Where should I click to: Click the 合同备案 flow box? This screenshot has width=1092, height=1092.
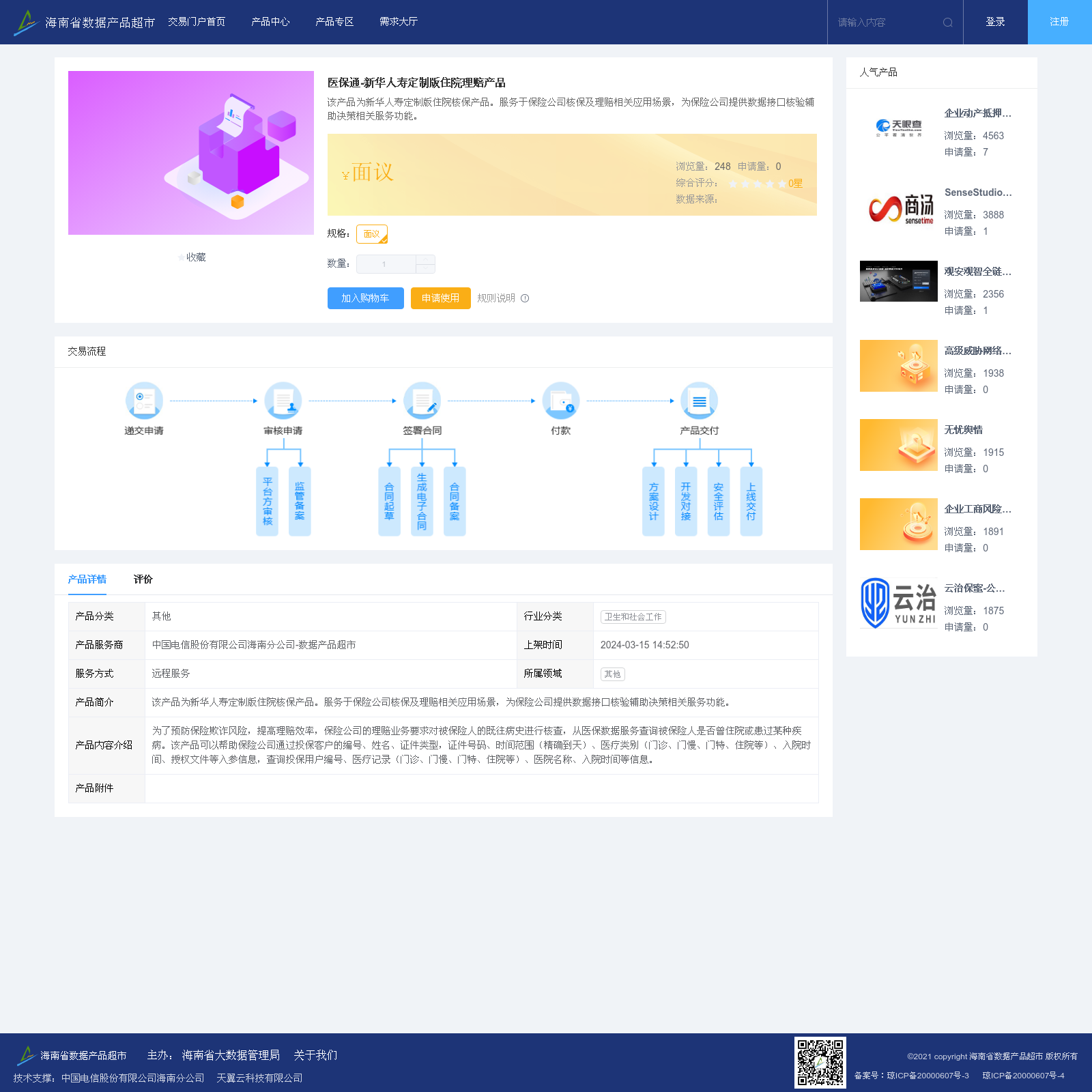(455, 501)
